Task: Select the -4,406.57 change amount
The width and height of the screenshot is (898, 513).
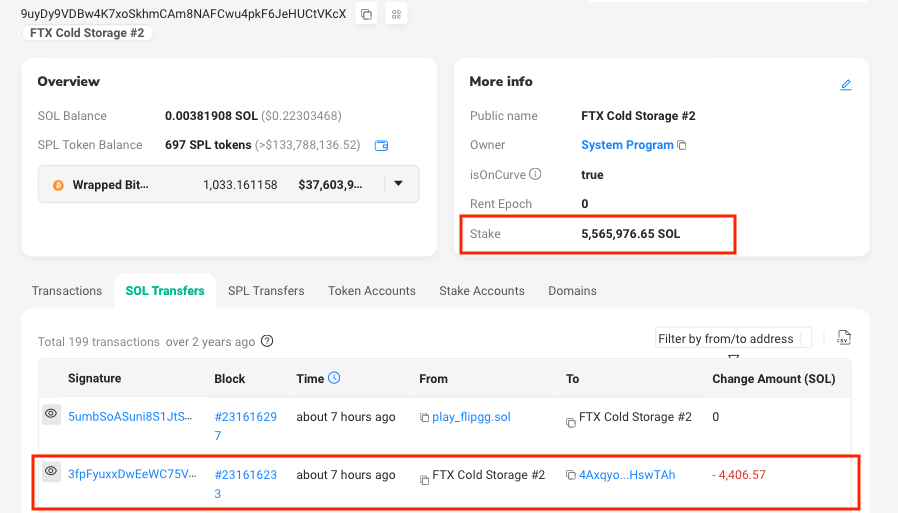Action: coord(739,475)
